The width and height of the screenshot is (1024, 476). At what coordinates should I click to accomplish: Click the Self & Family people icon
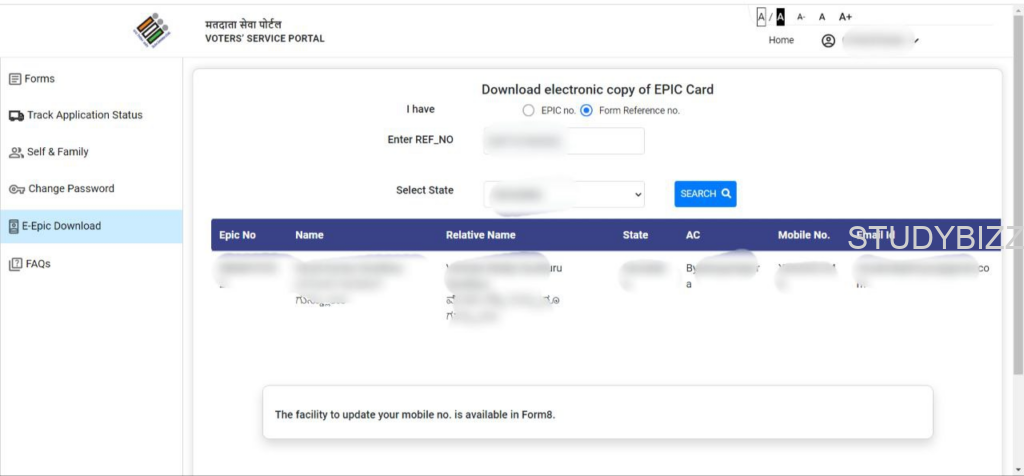[16, 153]
